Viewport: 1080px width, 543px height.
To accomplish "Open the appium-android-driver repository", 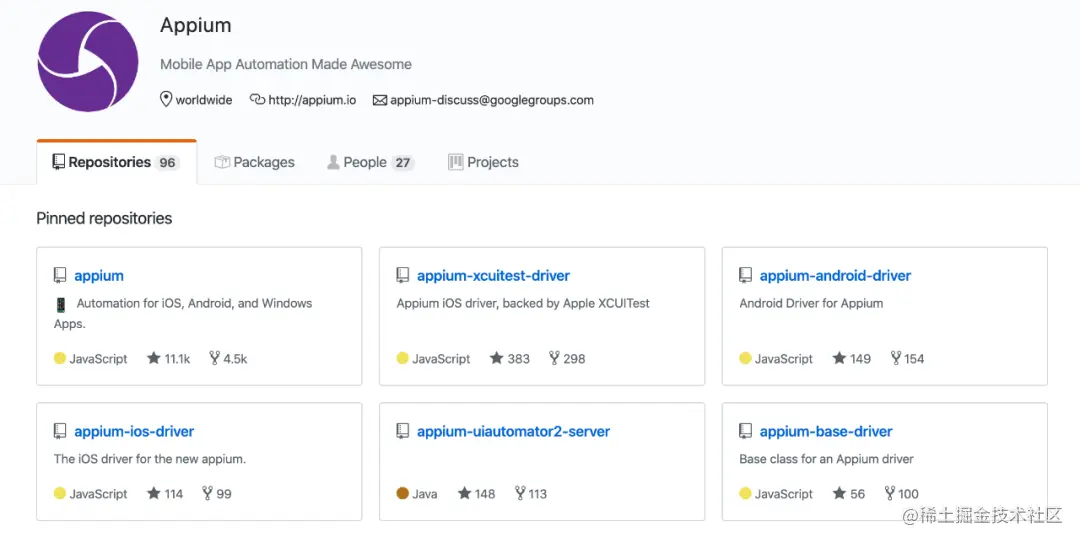I will pos(835,276).
